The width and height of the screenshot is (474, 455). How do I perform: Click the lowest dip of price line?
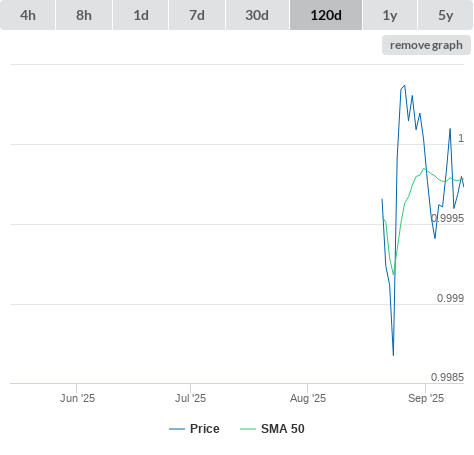[x=393, y=355]
